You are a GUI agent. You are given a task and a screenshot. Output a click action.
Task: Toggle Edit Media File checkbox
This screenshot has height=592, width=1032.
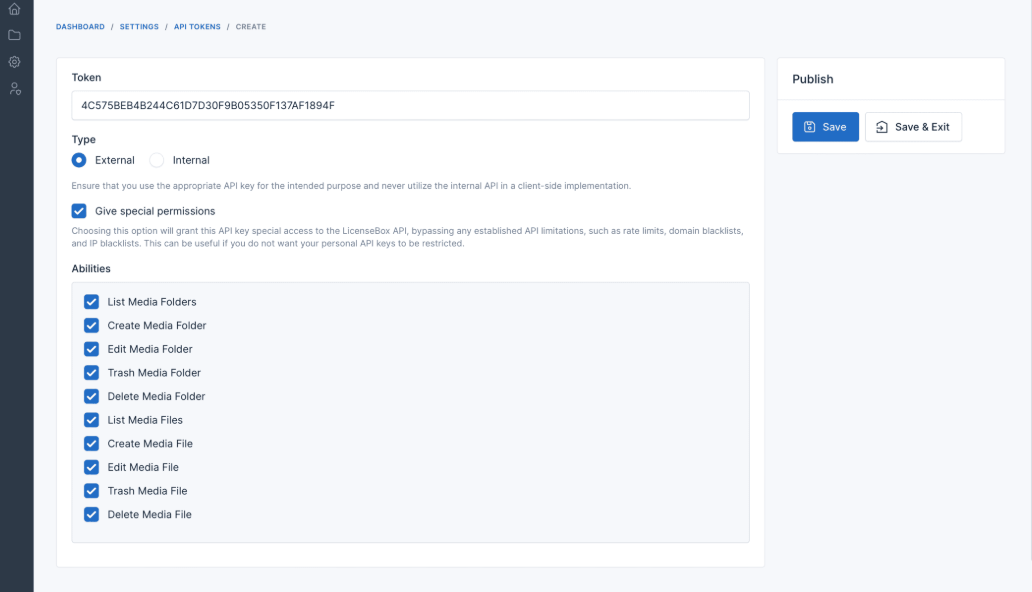tap(91, 467)
